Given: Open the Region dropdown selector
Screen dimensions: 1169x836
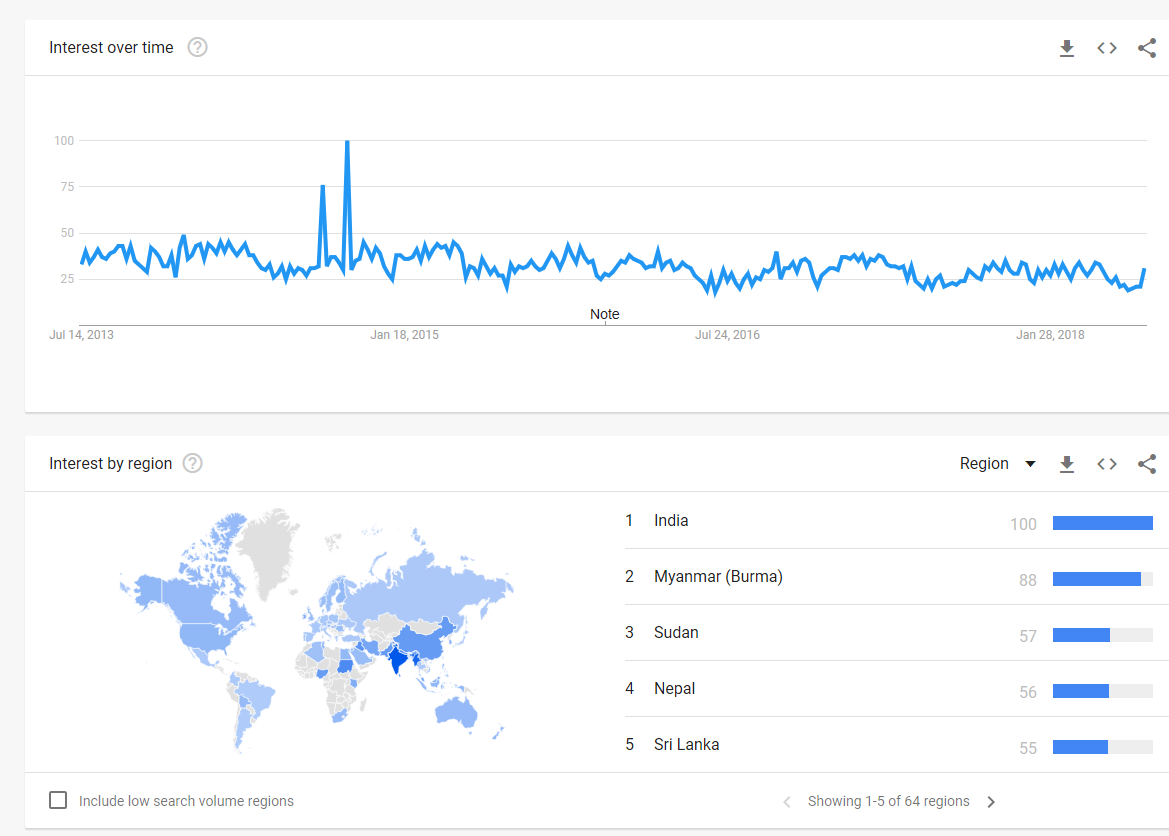Looking at the screenshot, I should coord(997,464).
